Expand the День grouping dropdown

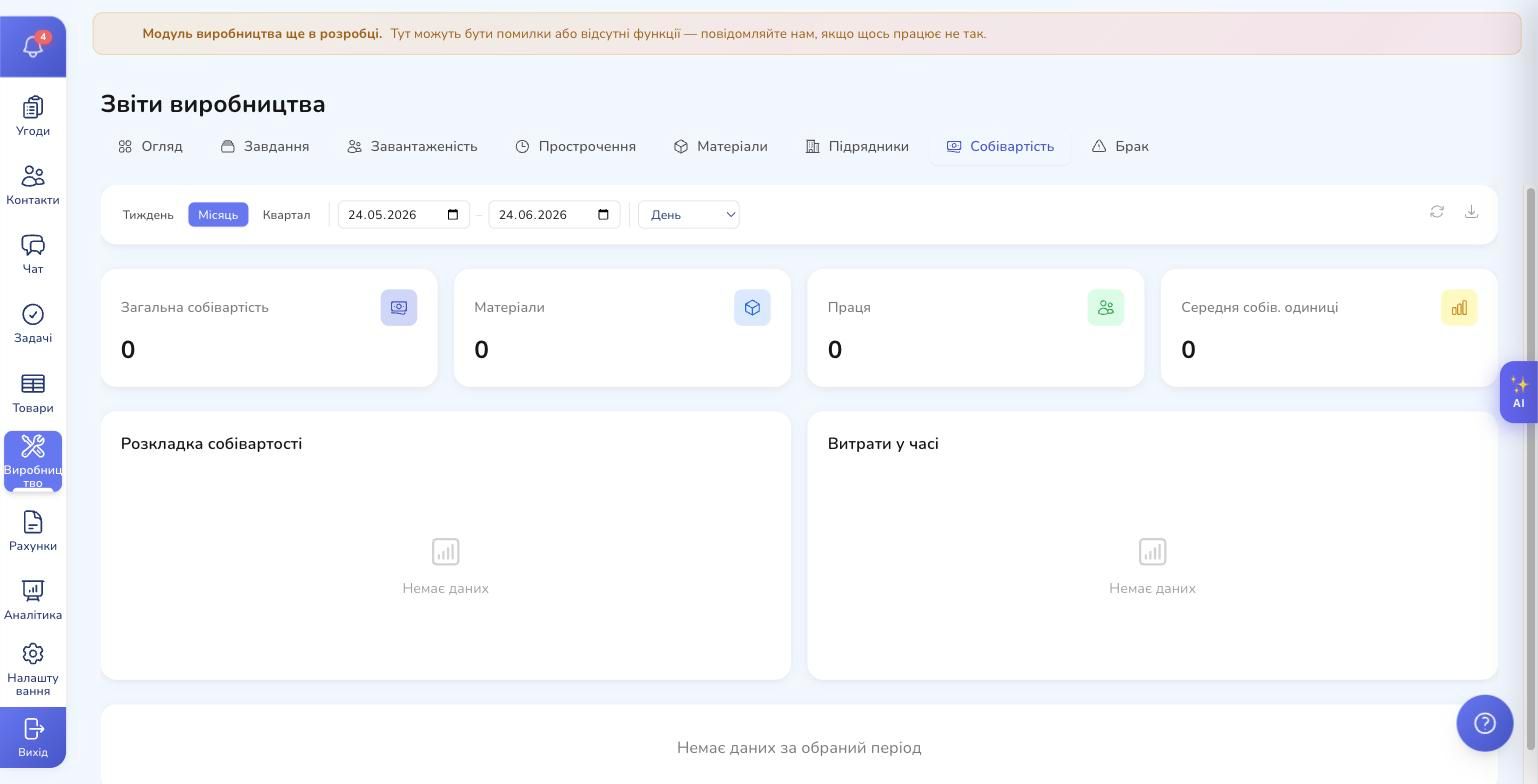689,215
